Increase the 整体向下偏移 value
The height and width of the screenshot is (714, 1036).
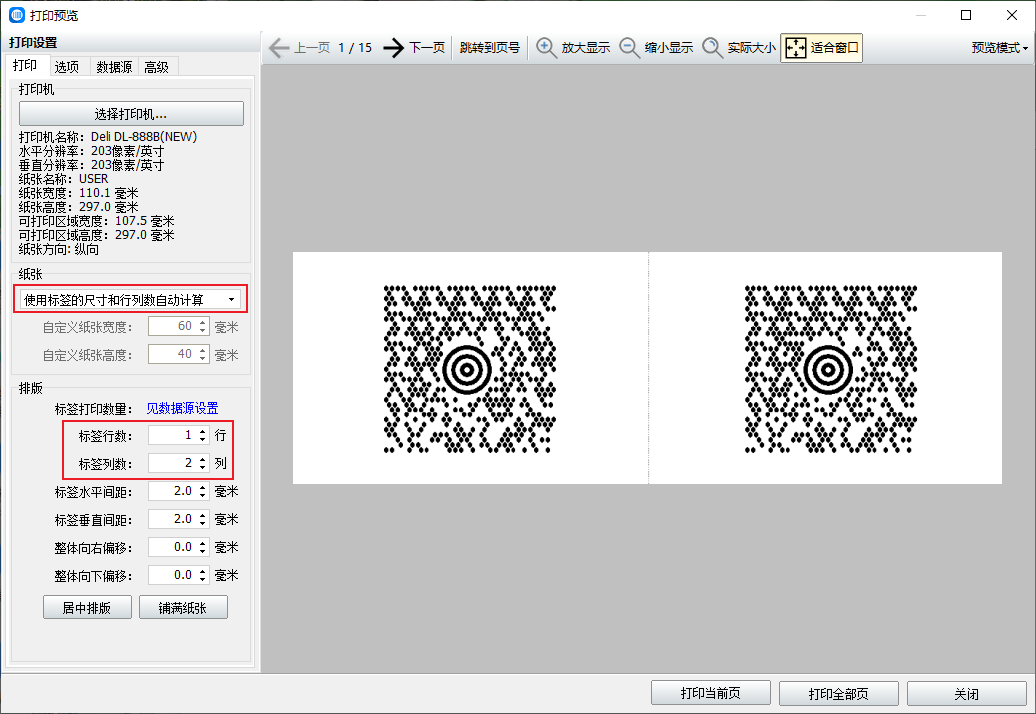(203, 571)
